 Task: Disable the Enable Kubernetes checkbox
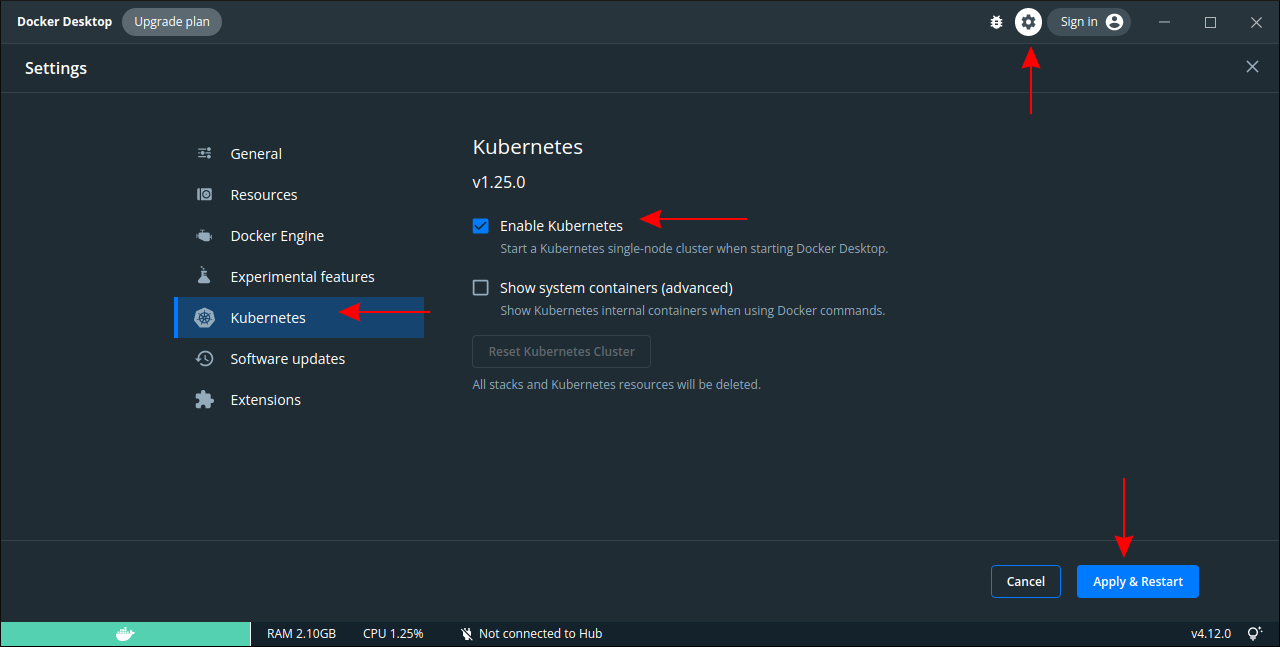click(481, 226)
